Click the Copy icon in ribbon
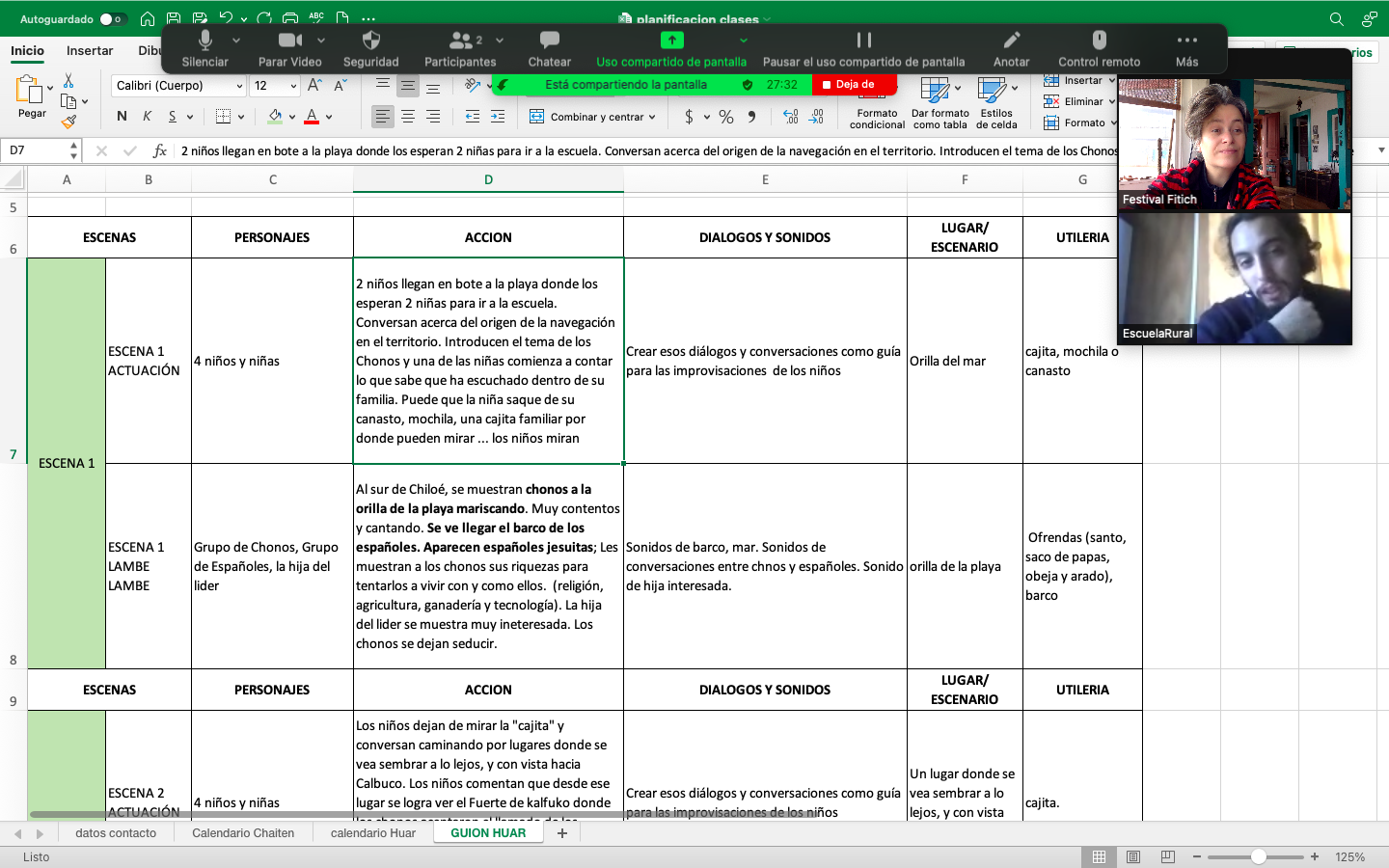This screenshot has height=868, width=1389. pyautogui.click(x=68, y=101)
